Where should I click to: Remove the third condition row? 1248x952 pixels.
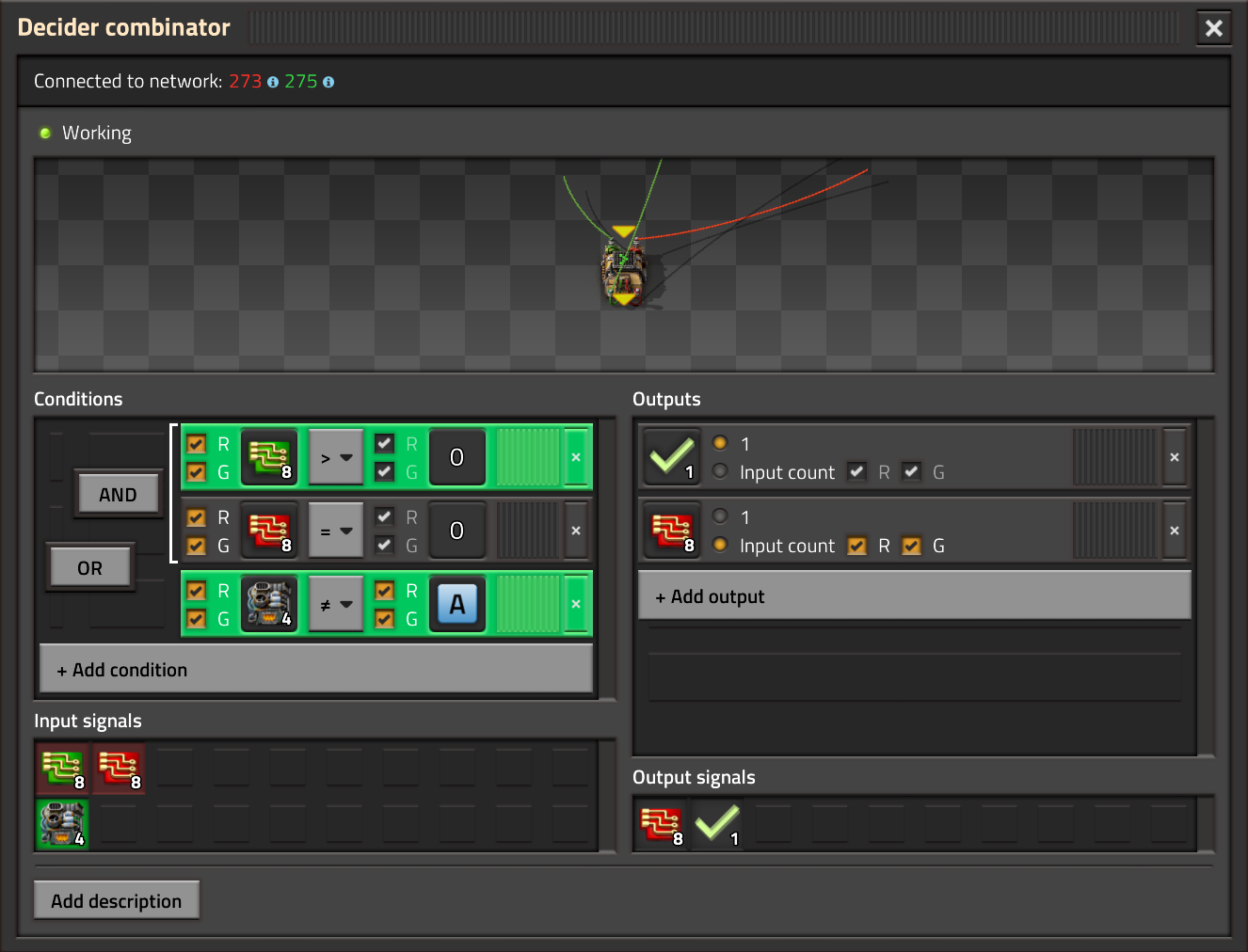click(576, 604)
